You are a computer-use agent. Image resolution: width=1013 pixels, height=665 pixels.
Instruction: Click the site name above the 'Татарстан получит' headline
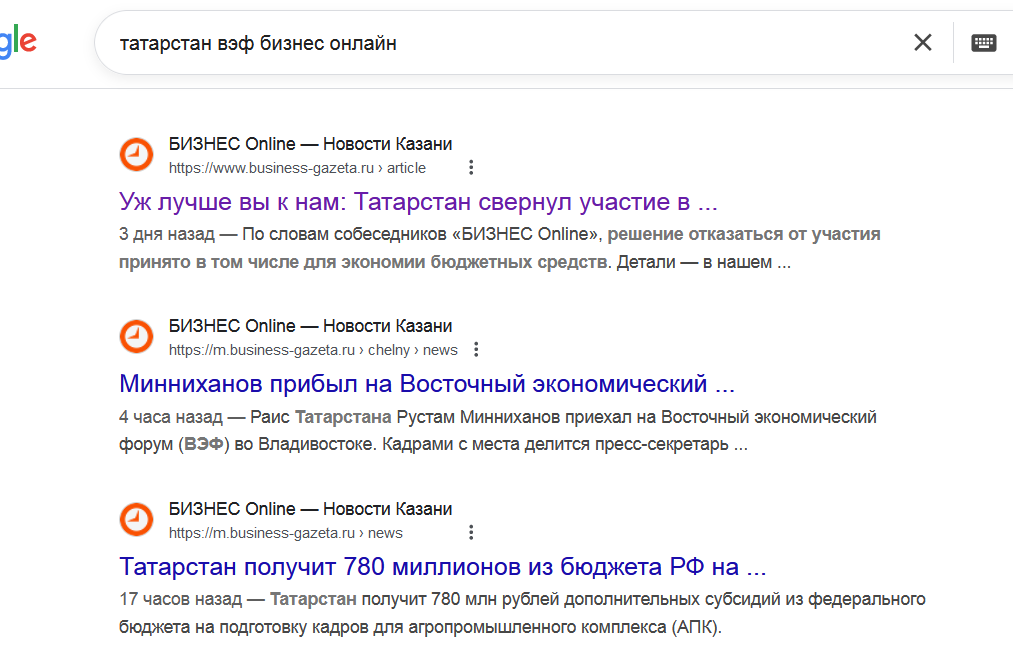pyautogui.click(x=310, y=509)
